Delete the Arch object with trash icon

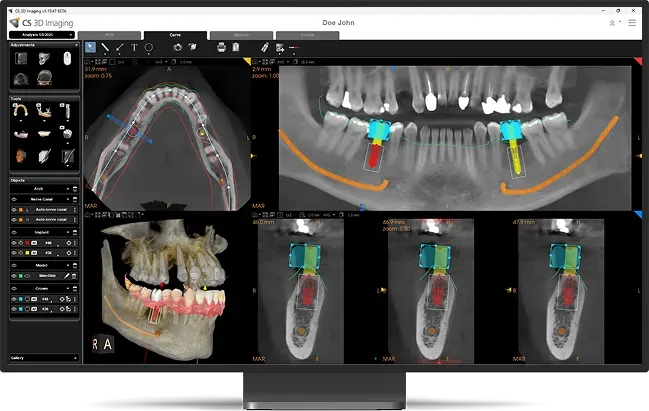[75, 189]
